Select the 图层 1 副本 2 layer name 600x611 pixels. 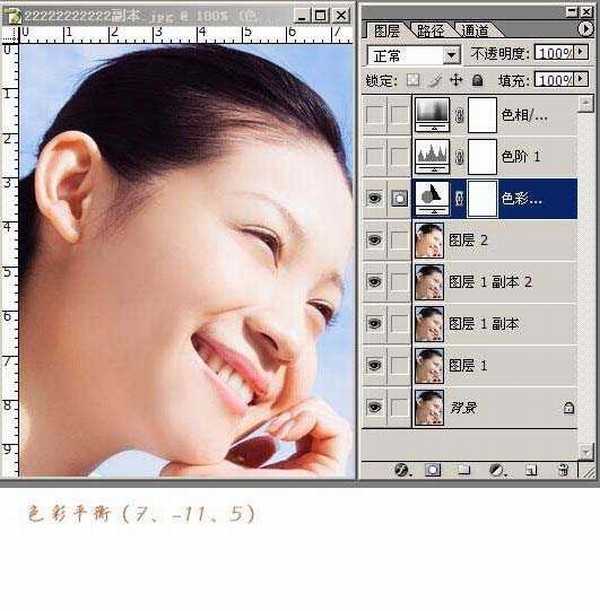click(490, 282)
